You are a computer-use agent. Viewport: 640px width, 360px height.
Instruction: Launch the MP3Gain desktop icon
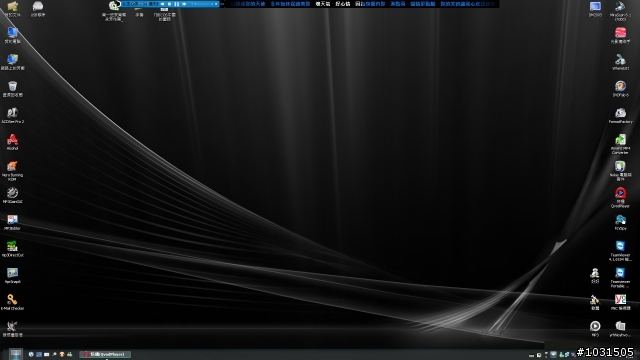pyautogui.click(x=12, y=193)
